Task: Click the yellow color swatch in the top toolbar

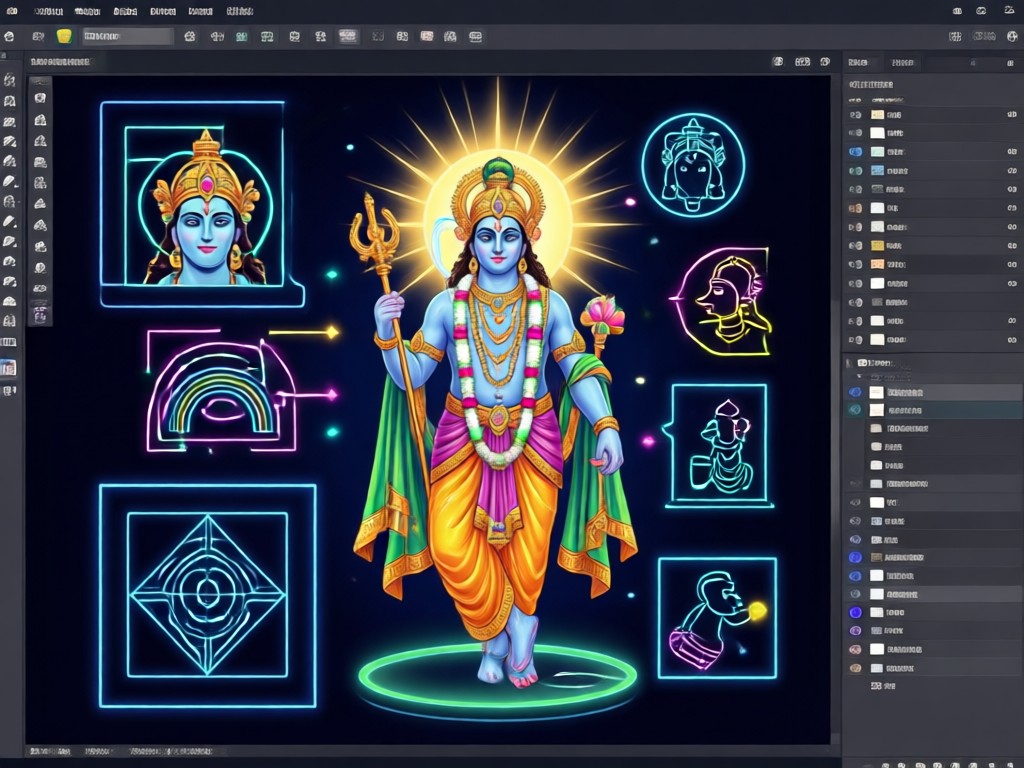Action: coord(64,37)
